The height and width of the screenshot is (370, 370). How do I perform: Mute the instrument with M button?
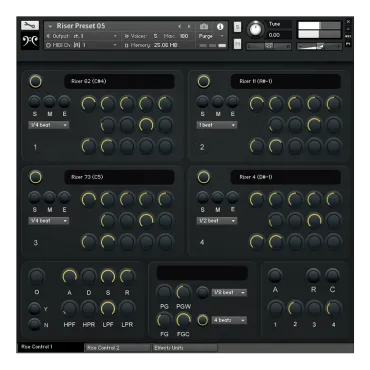237,43
